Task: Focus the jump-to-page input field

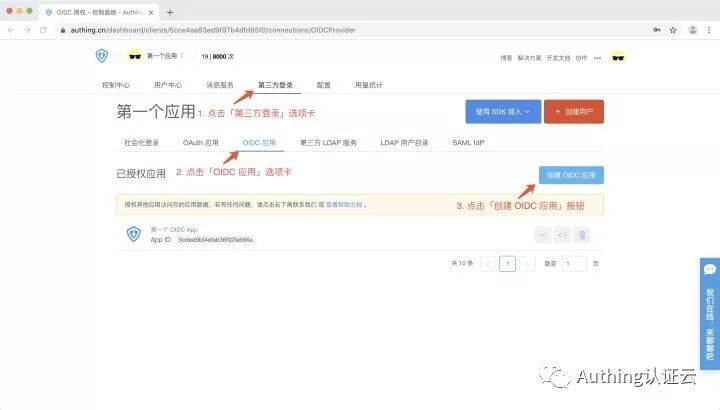Action: tap(574, 264)
